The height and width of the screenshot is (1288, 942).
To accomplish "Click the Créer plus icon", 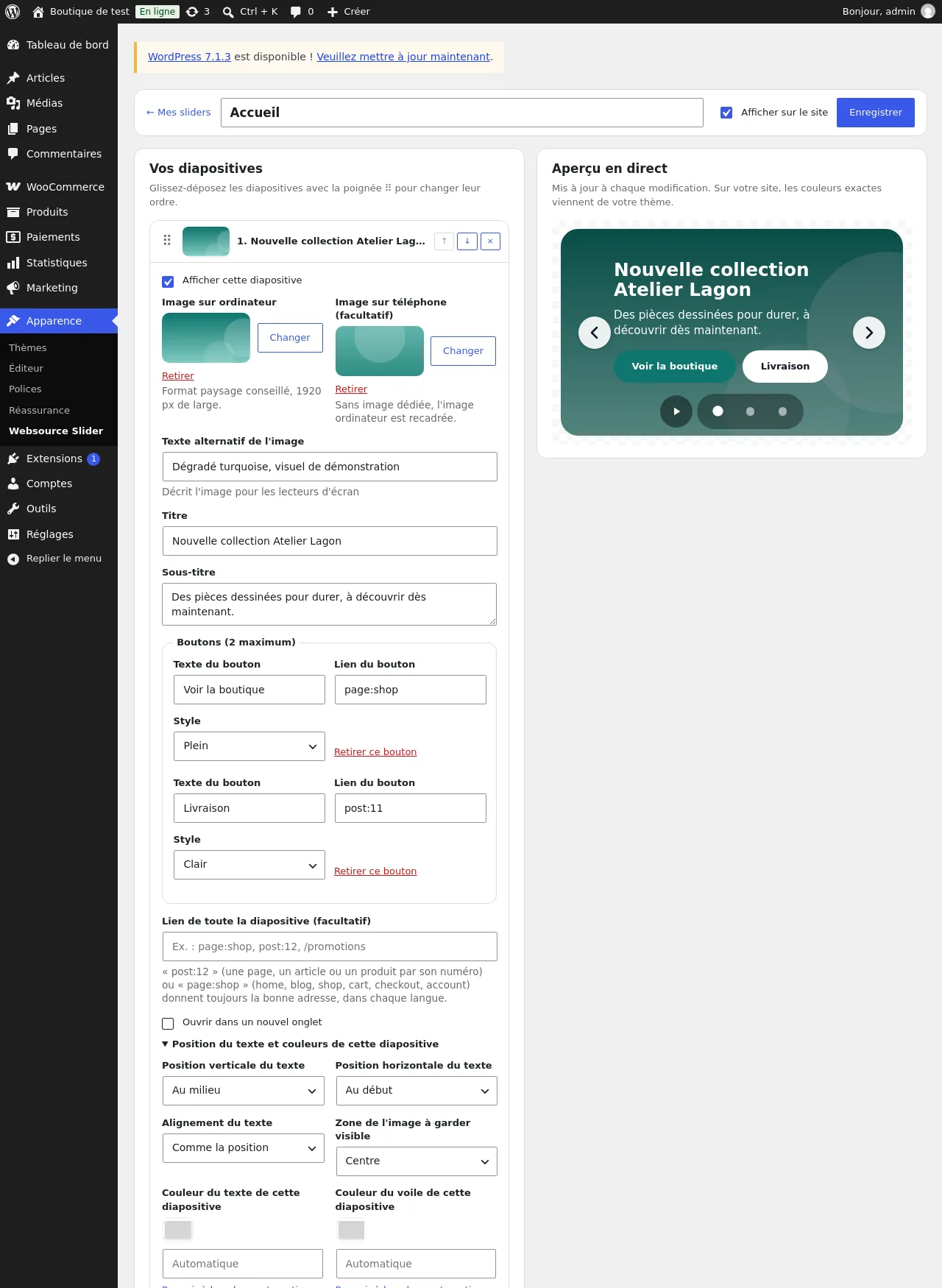I will pyautogui.click(x=333, y=12).
